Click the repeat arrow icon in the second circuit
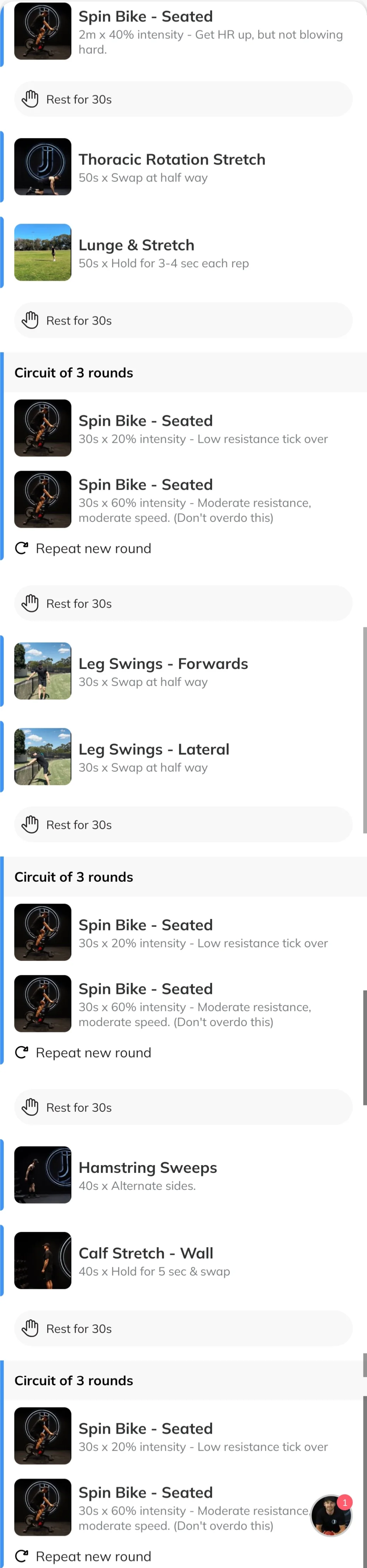The height and width of the screenshot is (1568, 367). 21,1053
